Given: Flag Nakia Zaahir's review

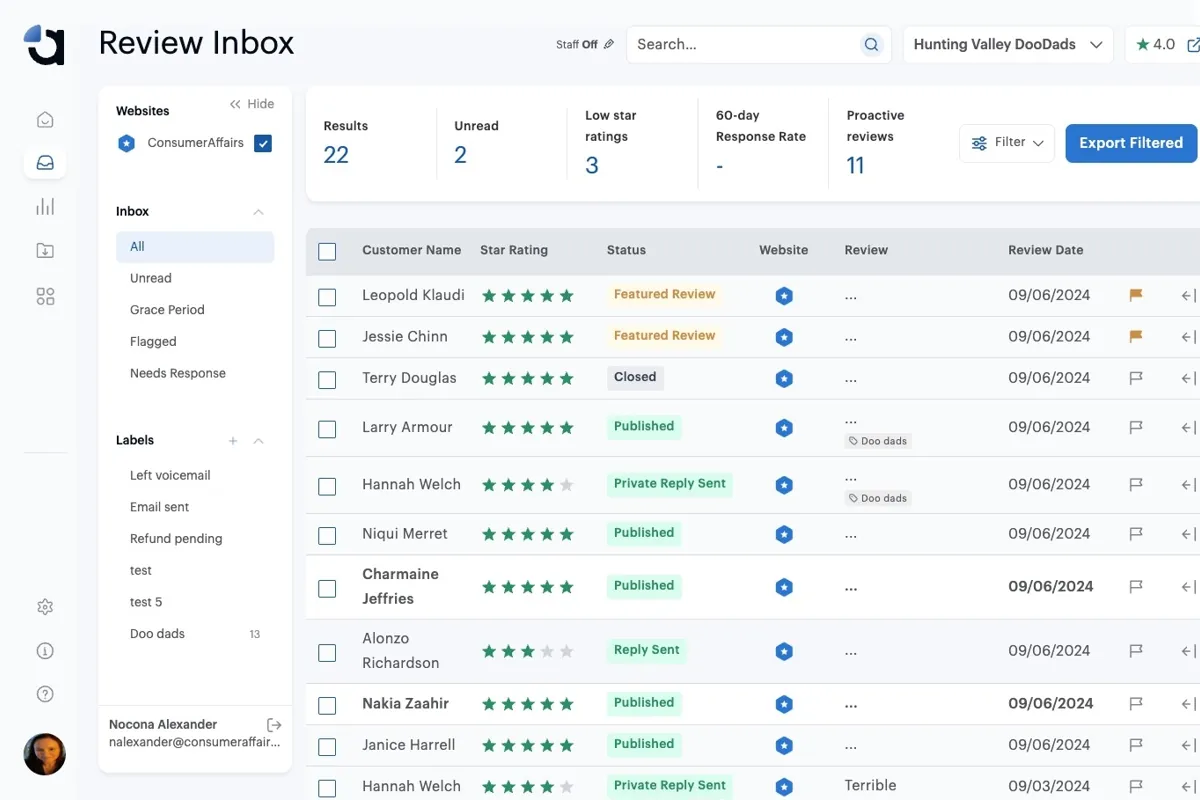Looking at the screenshot, I should pyautogui.click(x=1136, y=704).
